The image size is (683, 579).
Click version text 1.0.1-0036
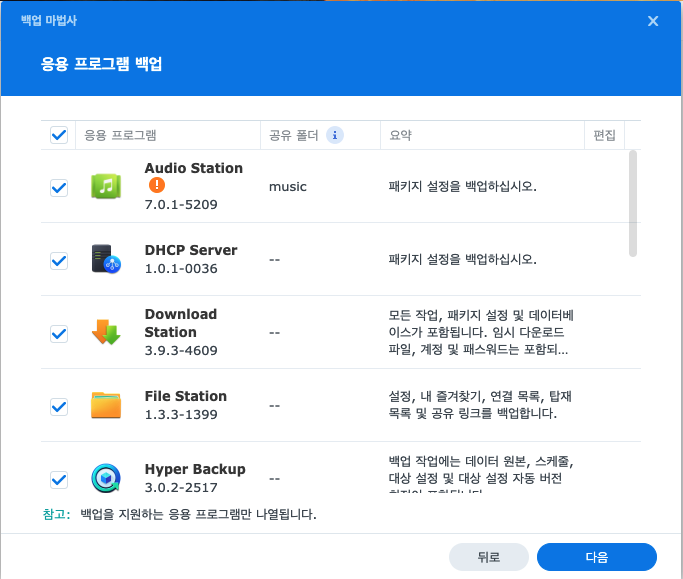click(x=181, y=269)
